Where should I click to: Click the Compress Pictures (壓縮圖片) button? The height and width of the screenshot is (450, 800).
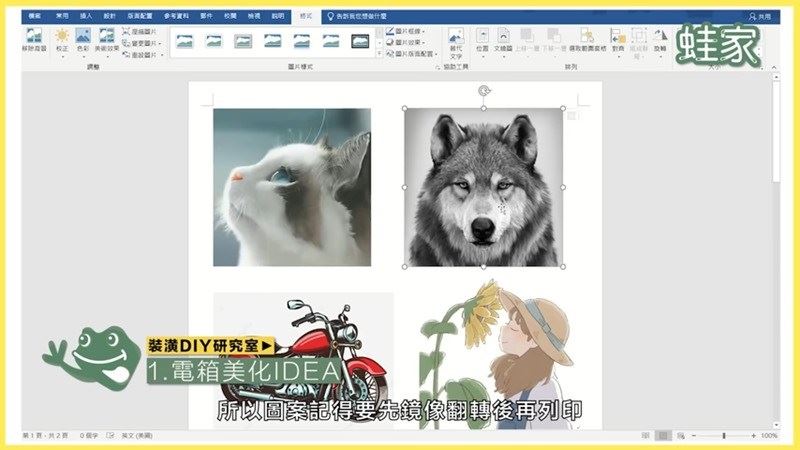pyautogui.click(x=141, y=32)
